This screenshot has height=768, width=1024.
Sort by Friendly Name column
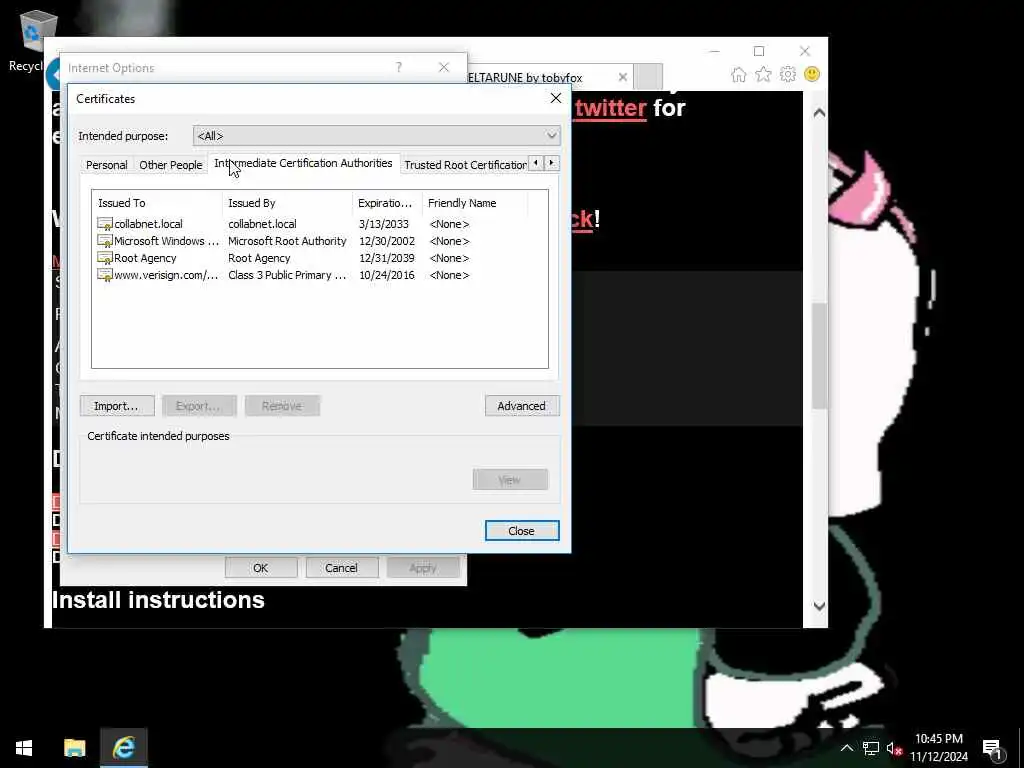[x=475, y=203]
